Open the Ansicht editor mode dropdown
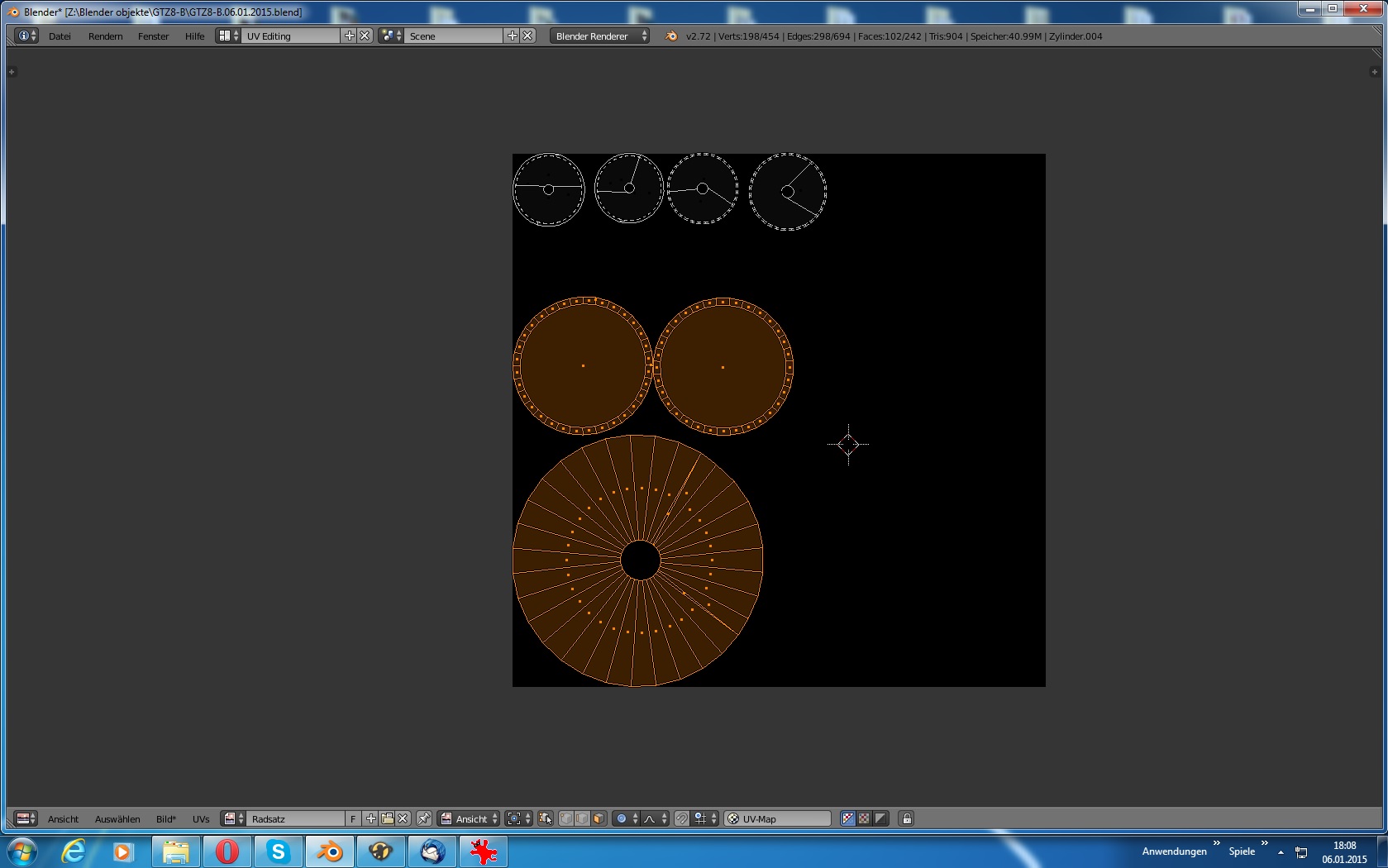Image resolution: width=1388 pixels, height=868 pixels. click(470, 818)
